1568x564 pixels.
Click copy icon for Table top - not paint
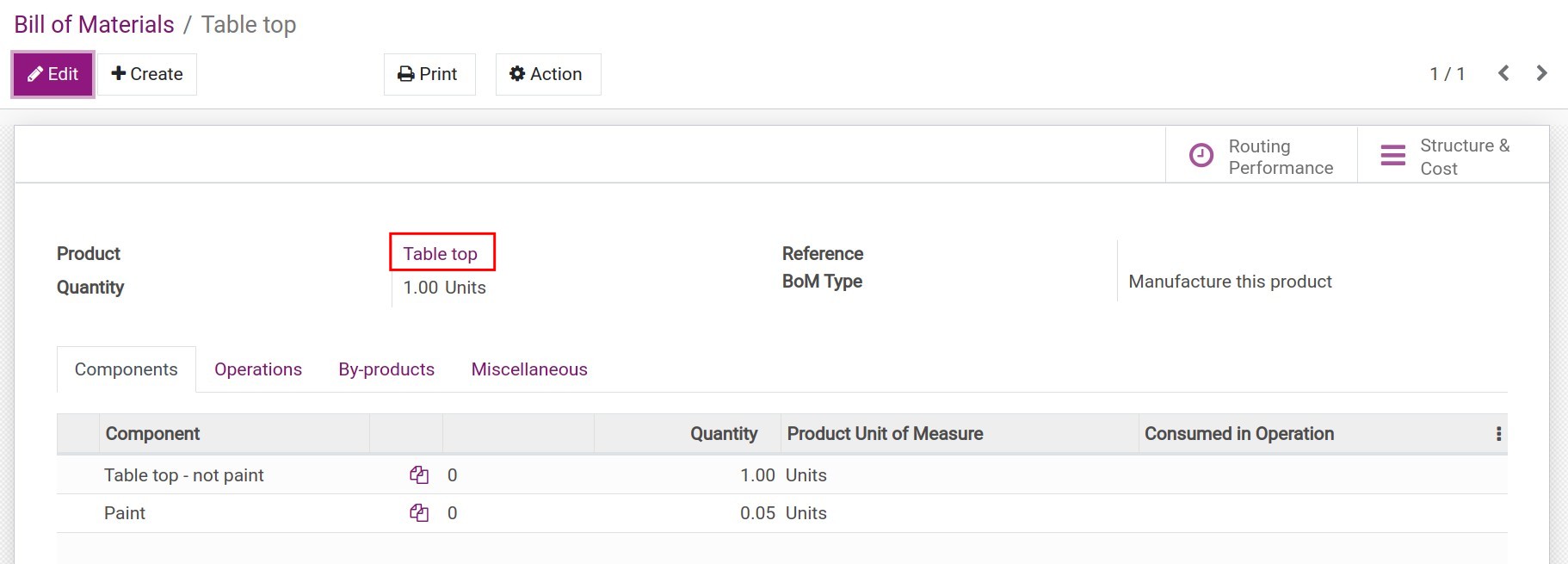click(419, 475)
